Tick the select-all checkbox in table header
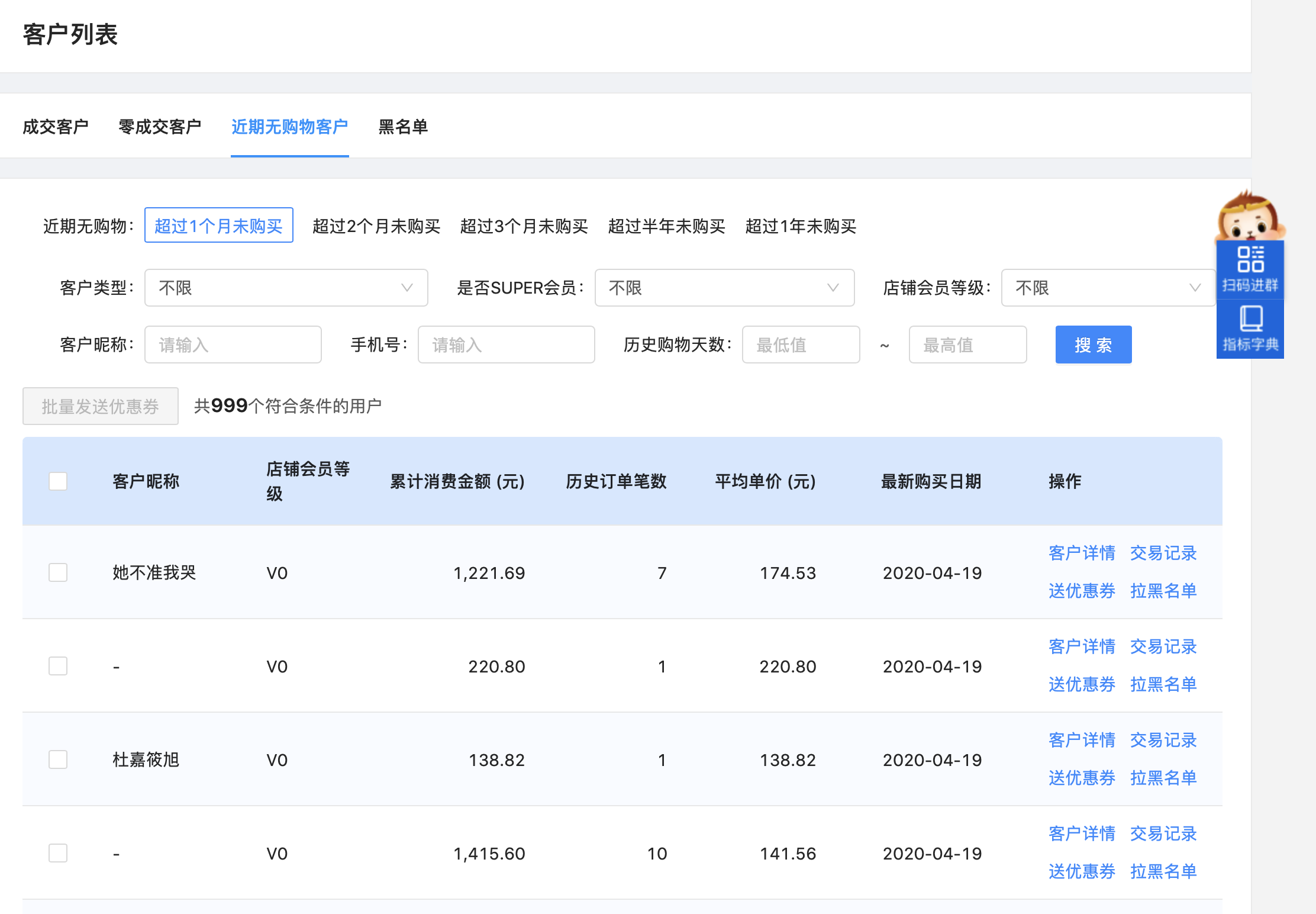1316x914 pixels. pos(58,481)
